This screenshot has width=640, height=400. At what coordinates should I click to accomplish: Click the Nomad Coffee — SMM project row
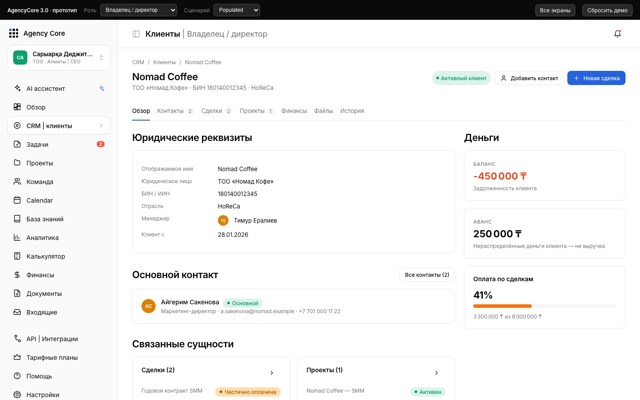[376, 391]
